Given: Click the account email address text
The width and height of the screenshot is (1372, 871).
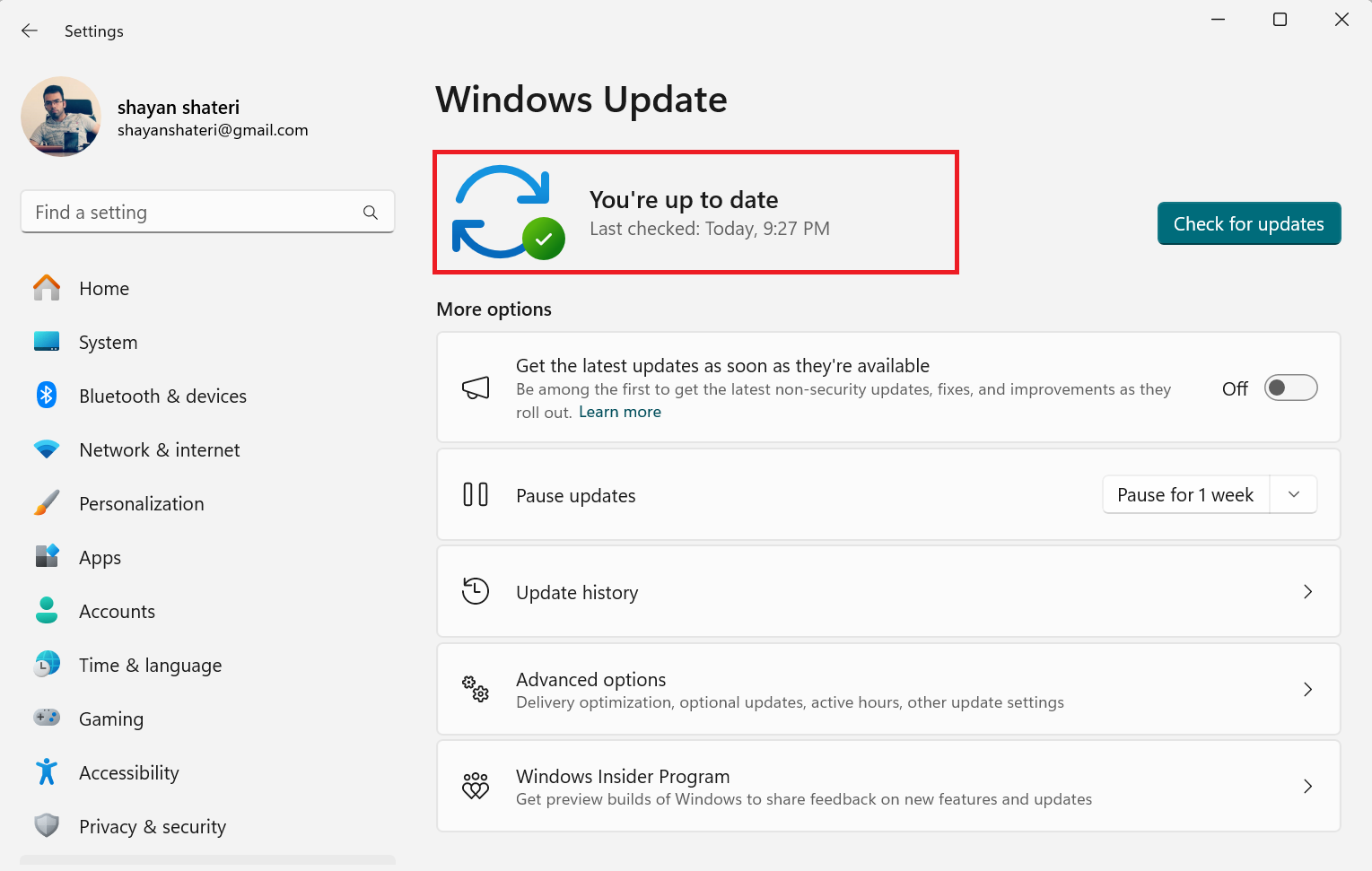Looking at the screenshot, I should [213, 130].
